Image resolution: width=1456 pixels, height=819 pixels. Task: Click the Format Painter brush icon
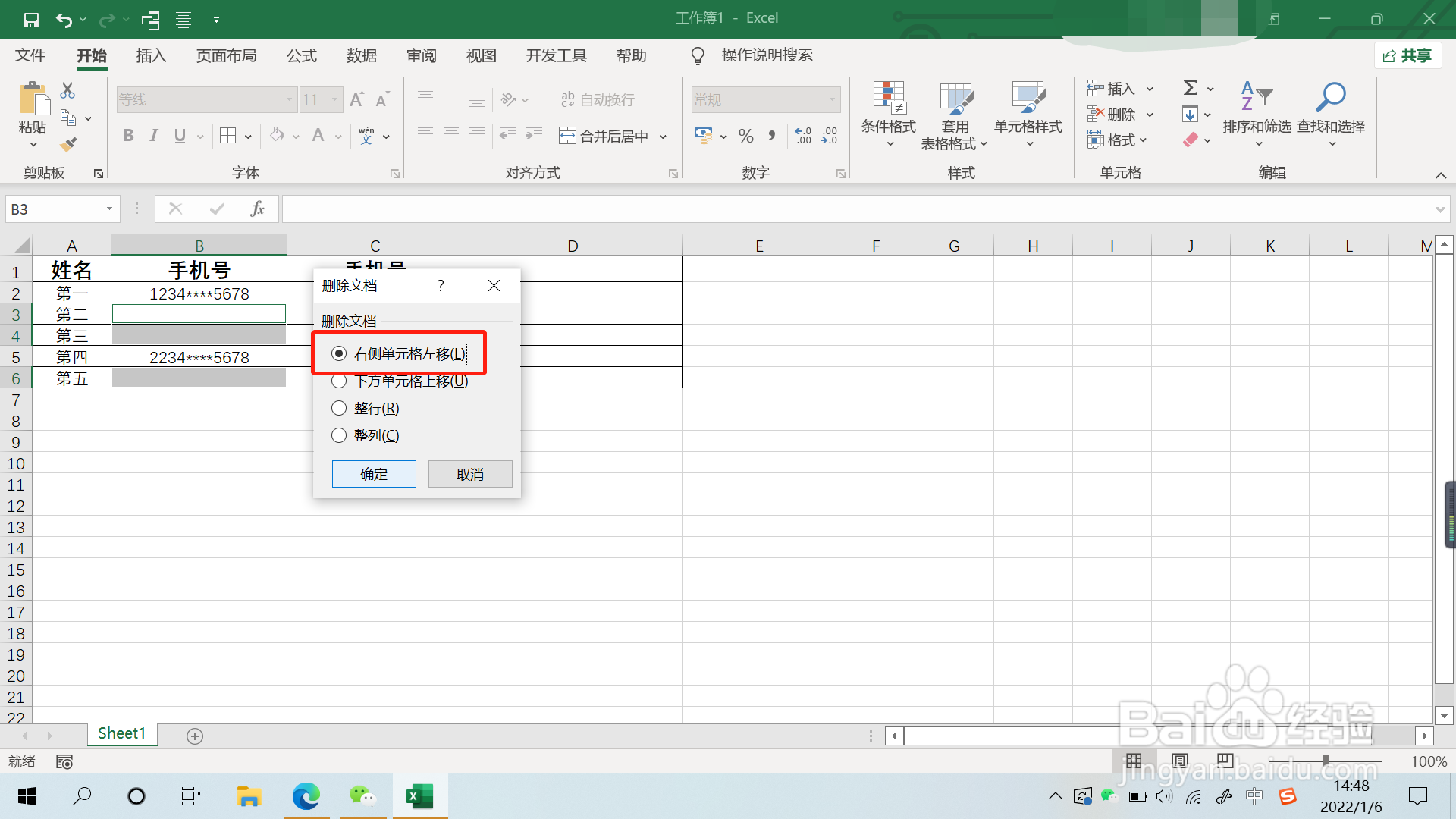pos(68,144)
